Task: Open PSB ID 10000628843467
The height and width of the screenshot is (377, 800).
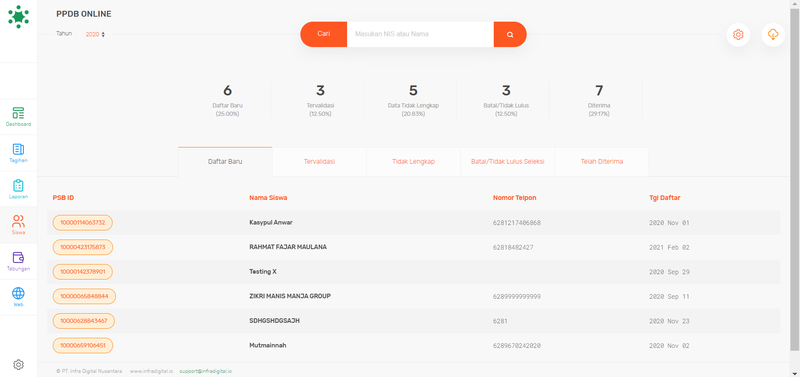Action: point(84,321)
